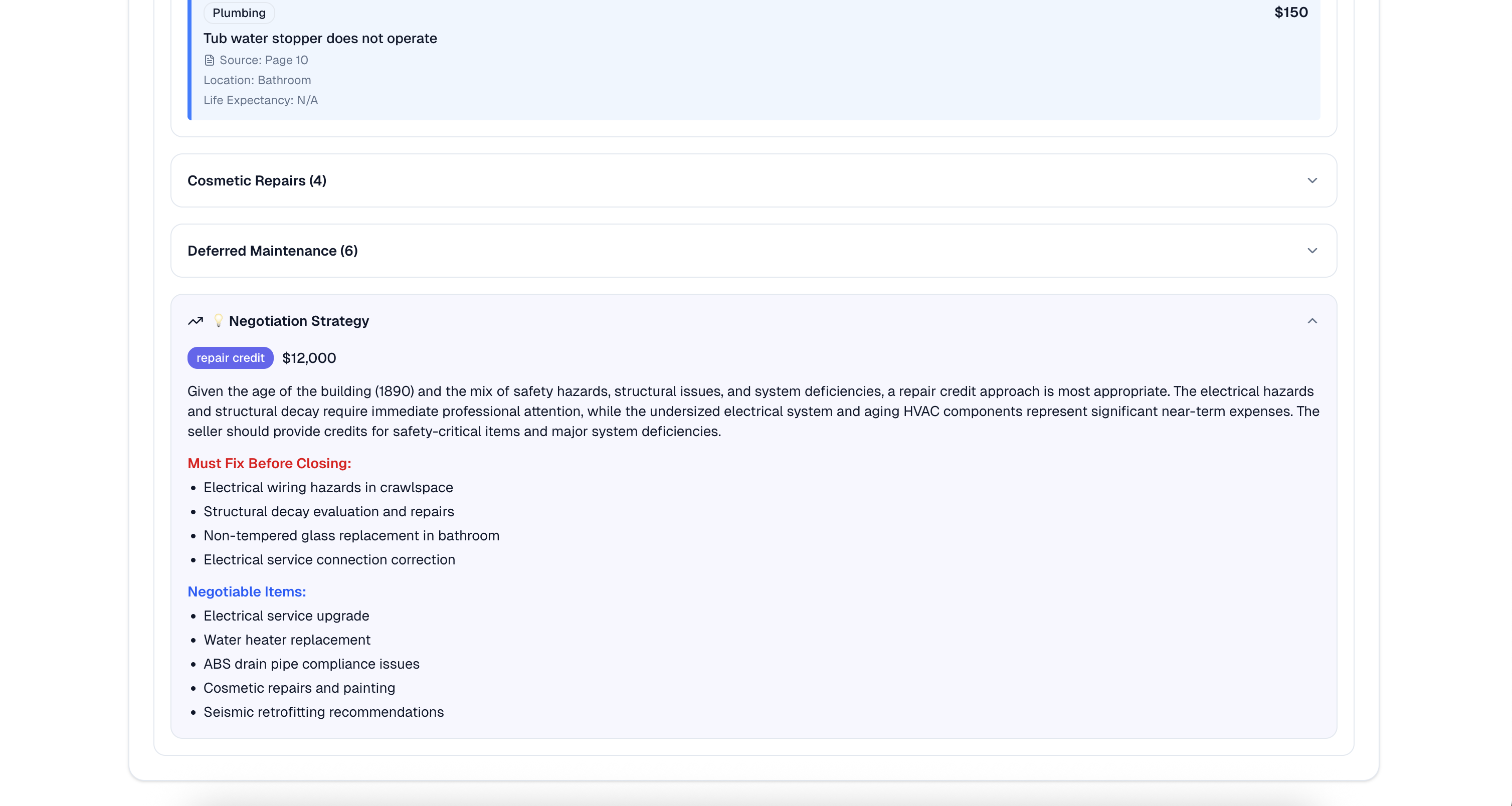Click the repair credit badge
This screenshot has height=806, width=1512.
pyautogui.click(x=230, y=357)
